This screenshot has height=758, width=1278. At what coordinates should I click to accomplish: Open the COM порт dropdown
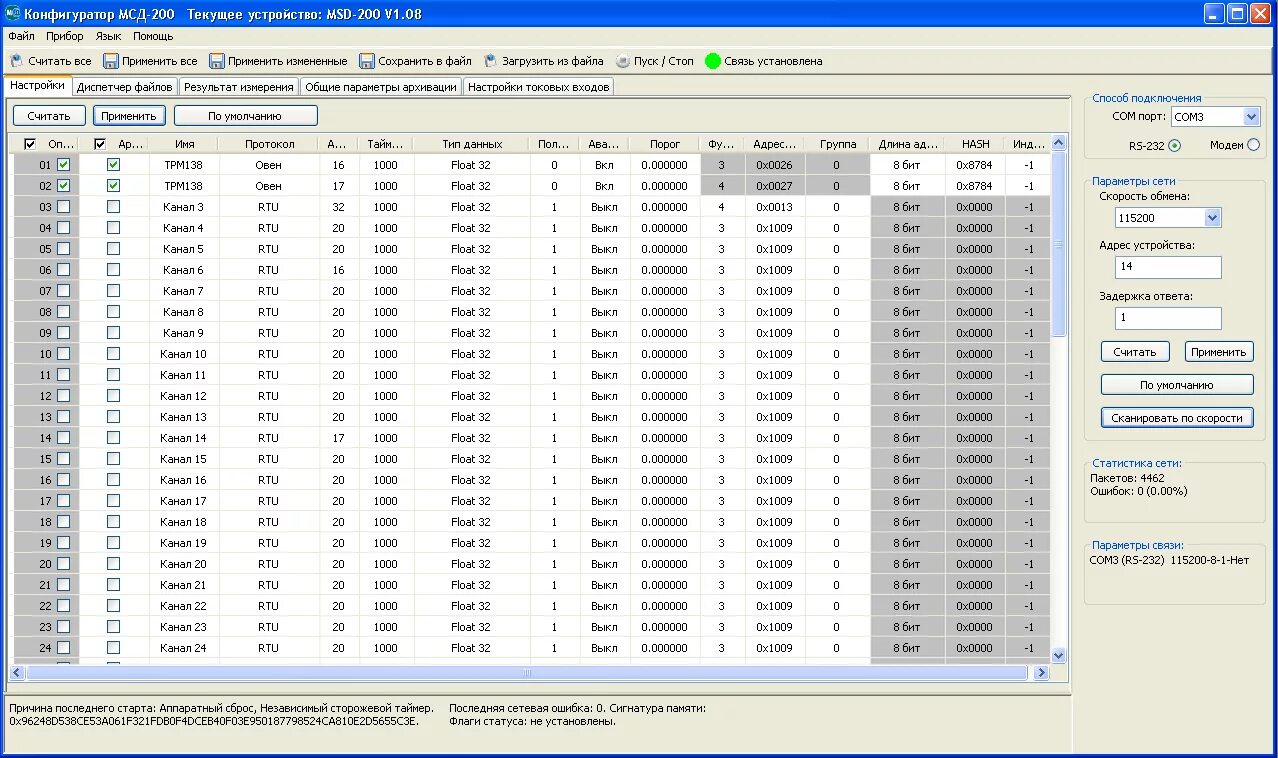(1251, 117)
